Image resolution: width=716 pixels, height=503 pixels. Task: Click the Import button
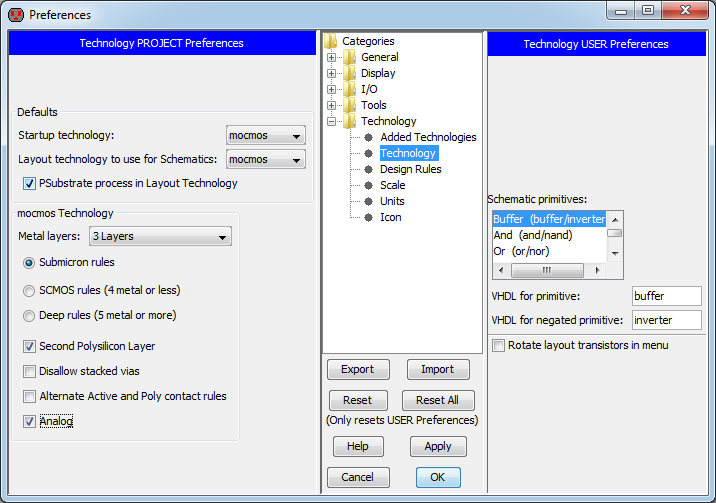[x=438, y=369]
